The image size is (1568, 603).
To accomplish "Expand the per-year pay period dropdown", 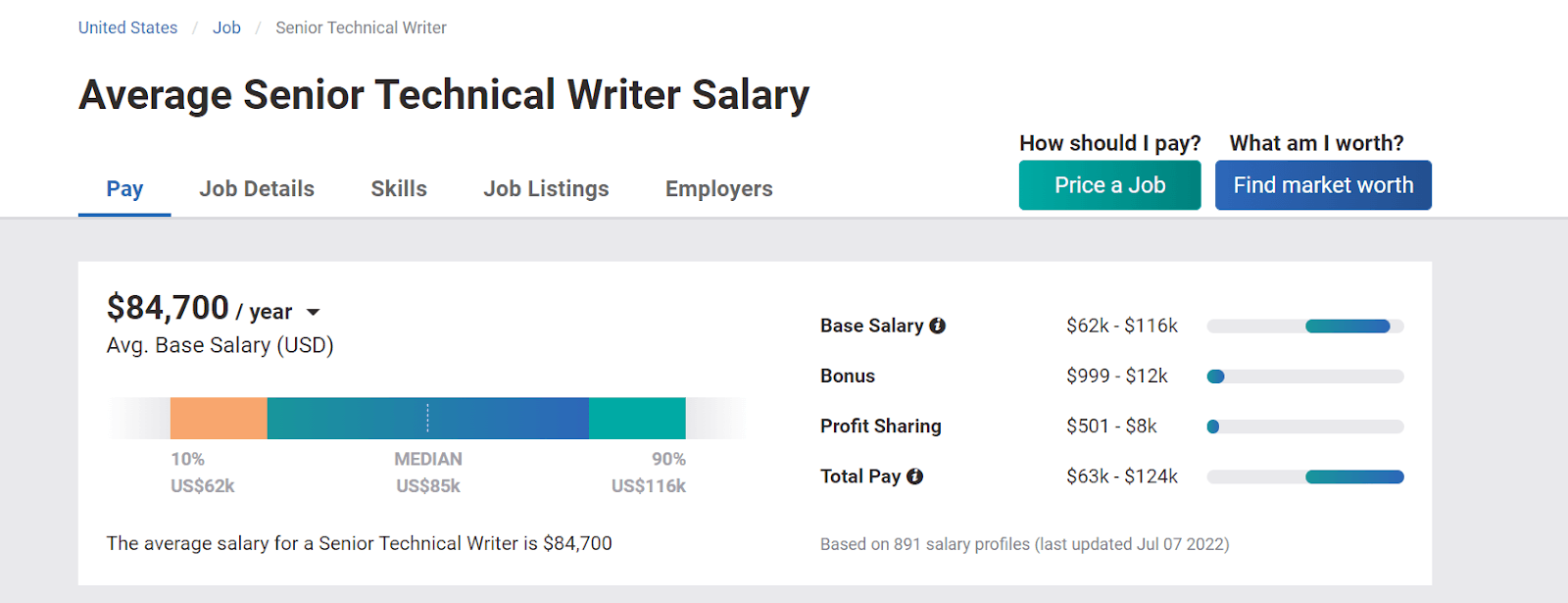I will (313, 313).
